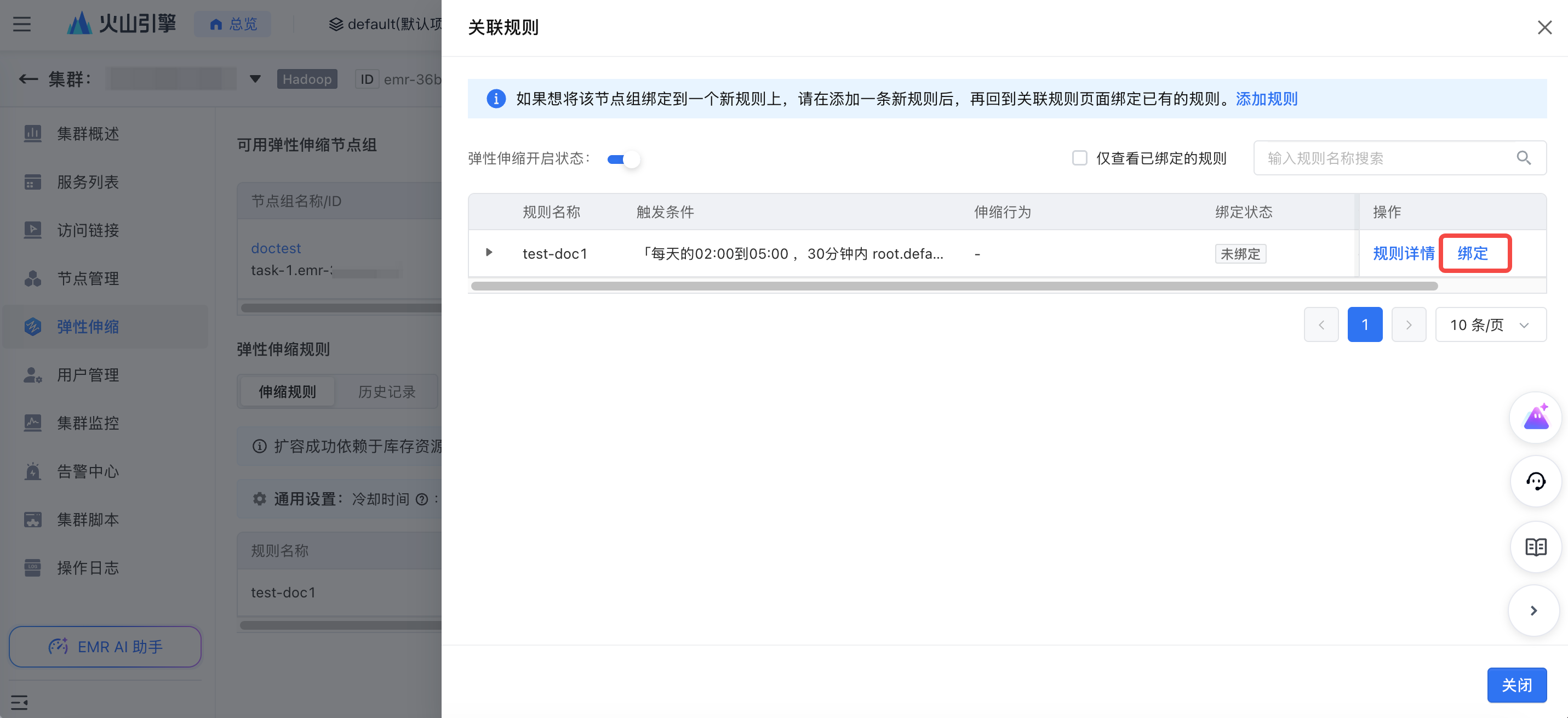Viewport: 1568px width, 718px height.
Task: Click the Hadoop cluster type tag
Action: point(307,79)
